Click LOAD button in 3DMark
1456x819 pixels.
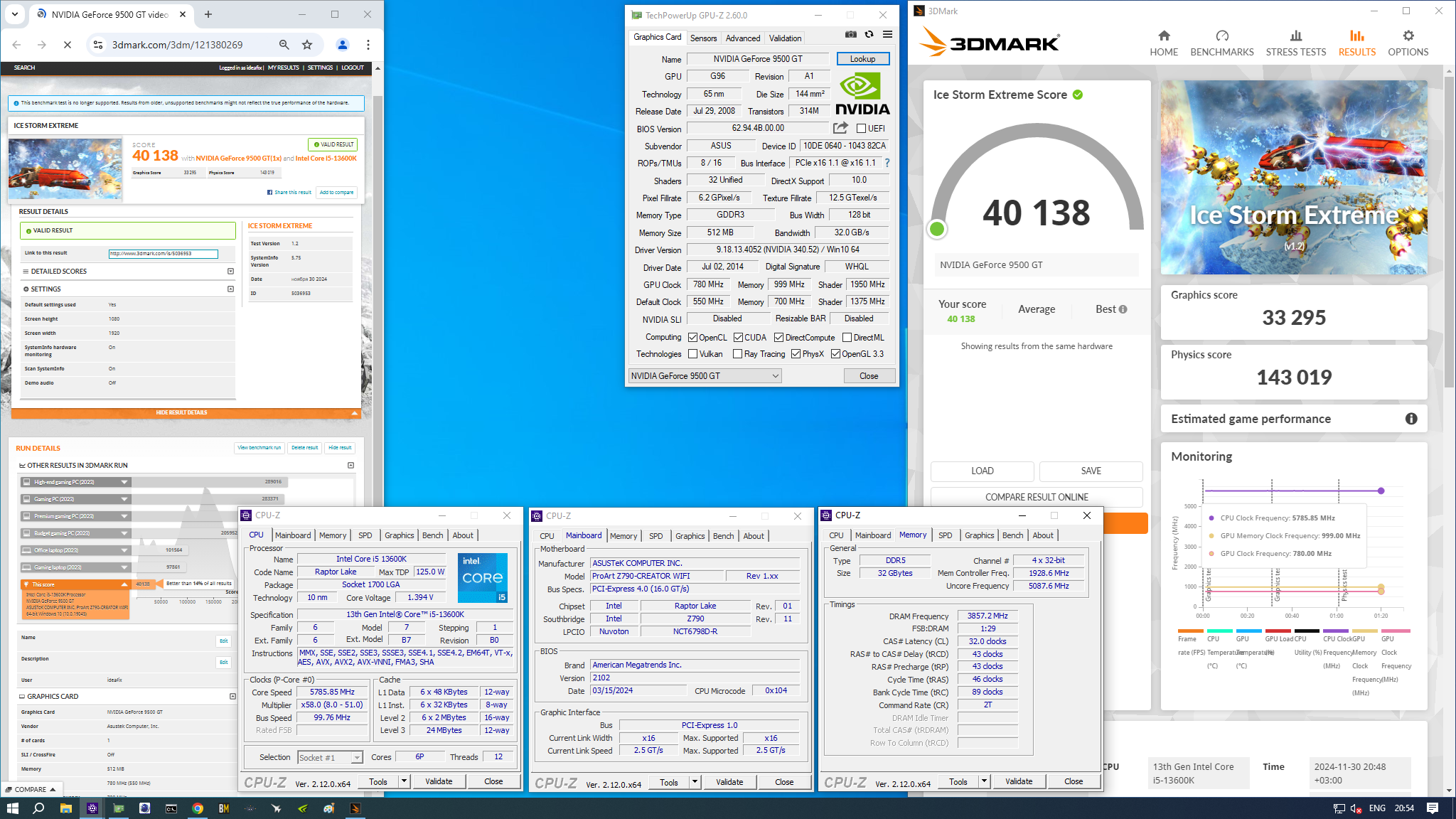point(983,471)
